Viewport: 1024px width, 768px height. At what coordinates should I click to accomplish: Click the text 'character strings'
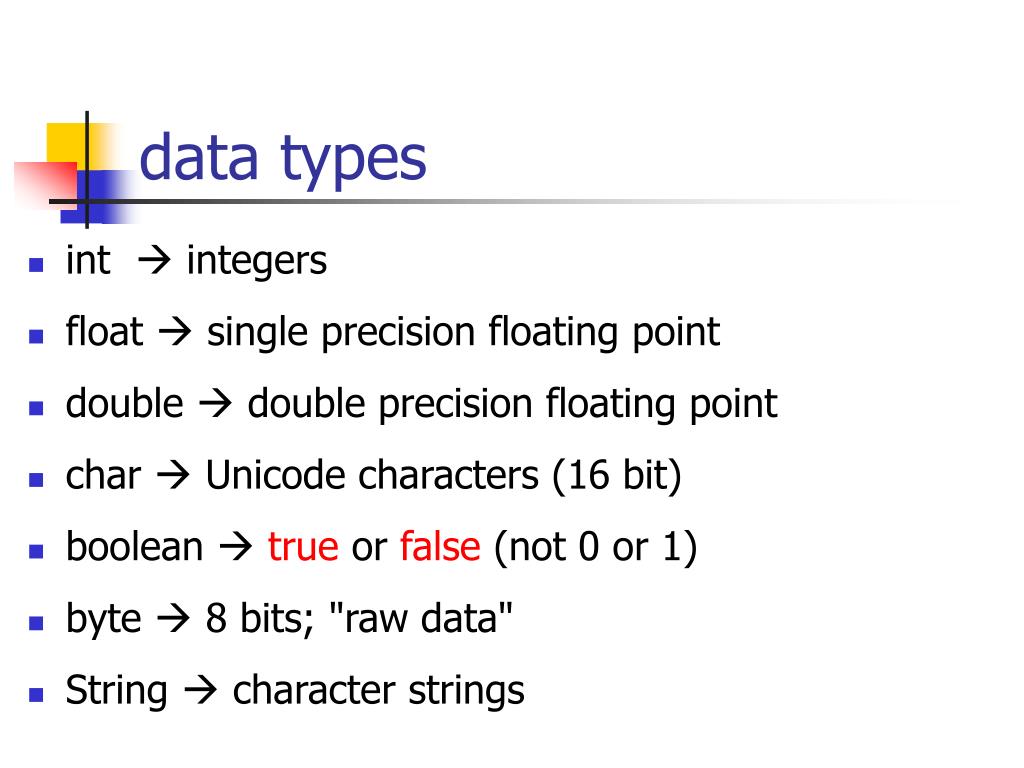click(x=379, y=692)
